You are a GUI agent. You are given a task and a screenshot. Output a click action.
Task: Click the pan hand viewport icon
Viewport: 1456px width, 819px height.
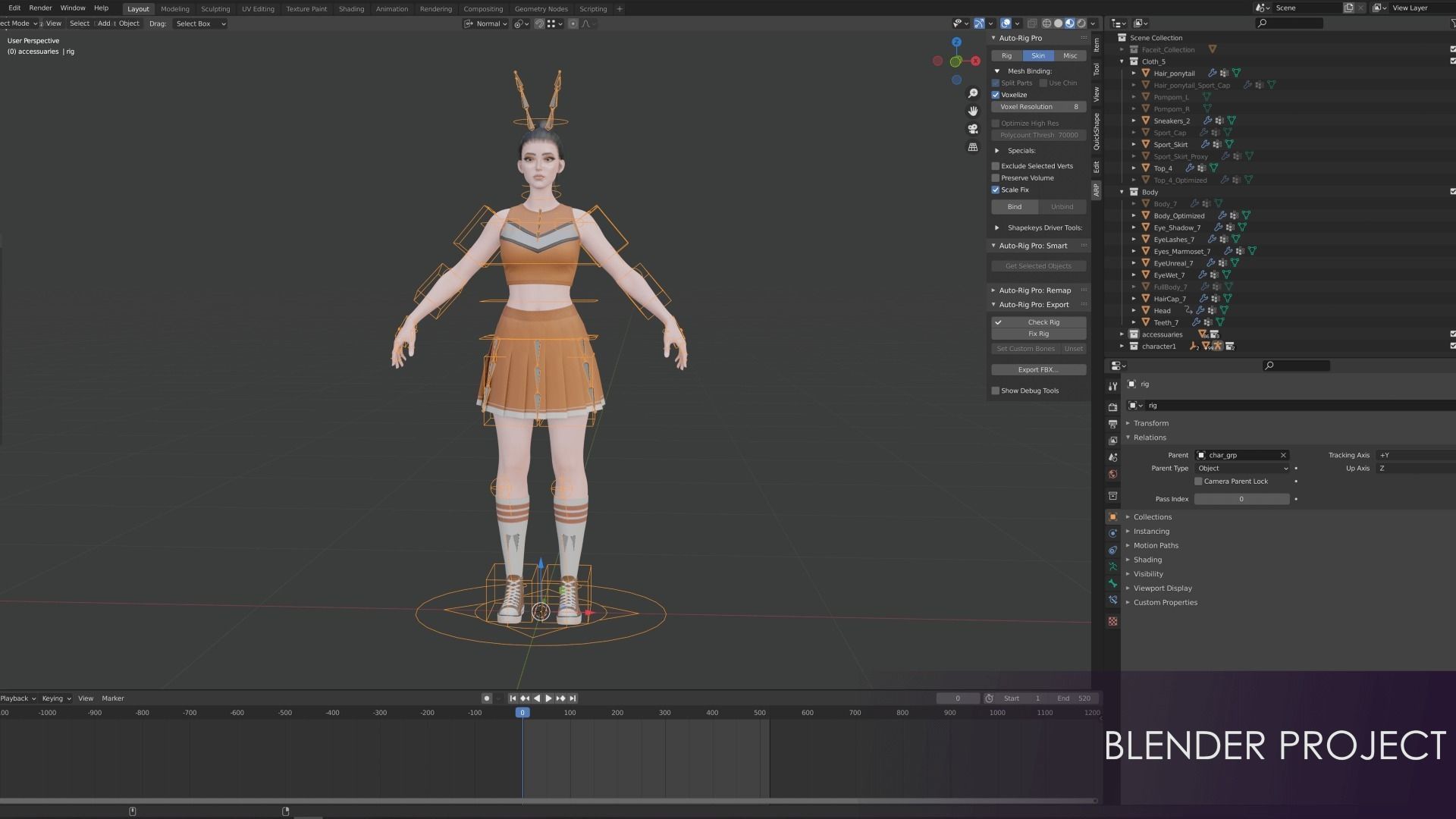click(x=973, y=111)
